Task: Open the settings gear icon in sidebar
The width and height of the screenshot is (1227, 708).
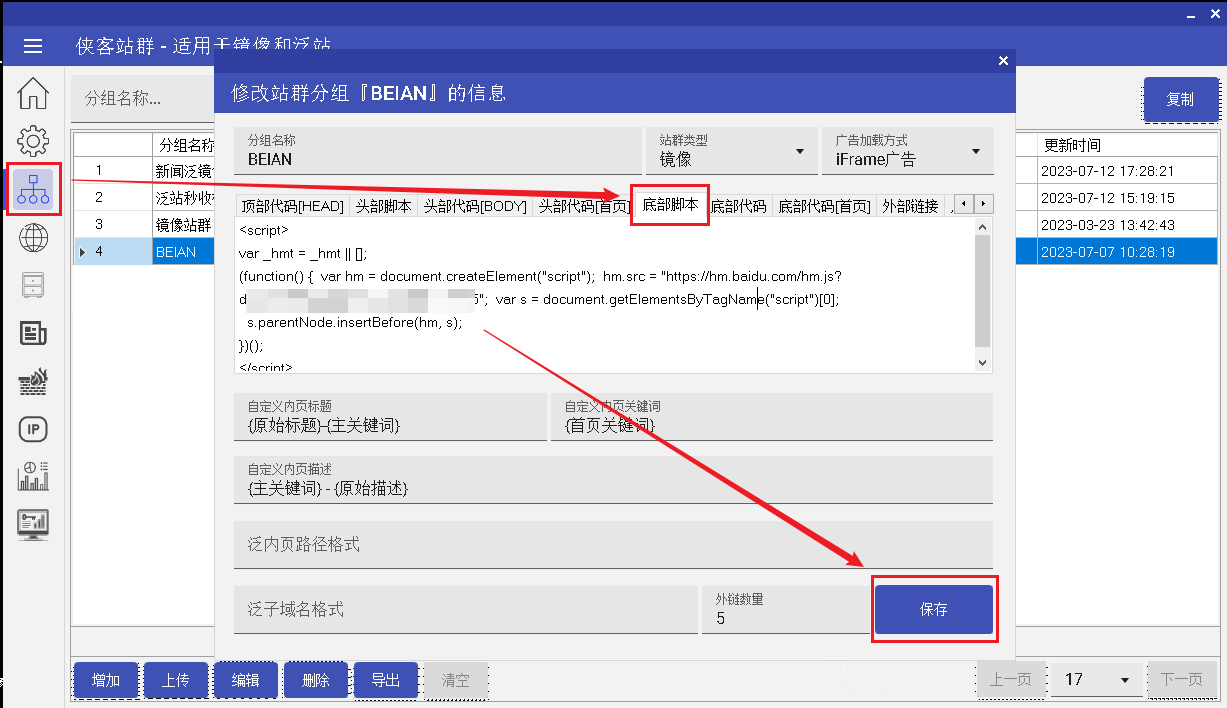Action: click(33, 141)
